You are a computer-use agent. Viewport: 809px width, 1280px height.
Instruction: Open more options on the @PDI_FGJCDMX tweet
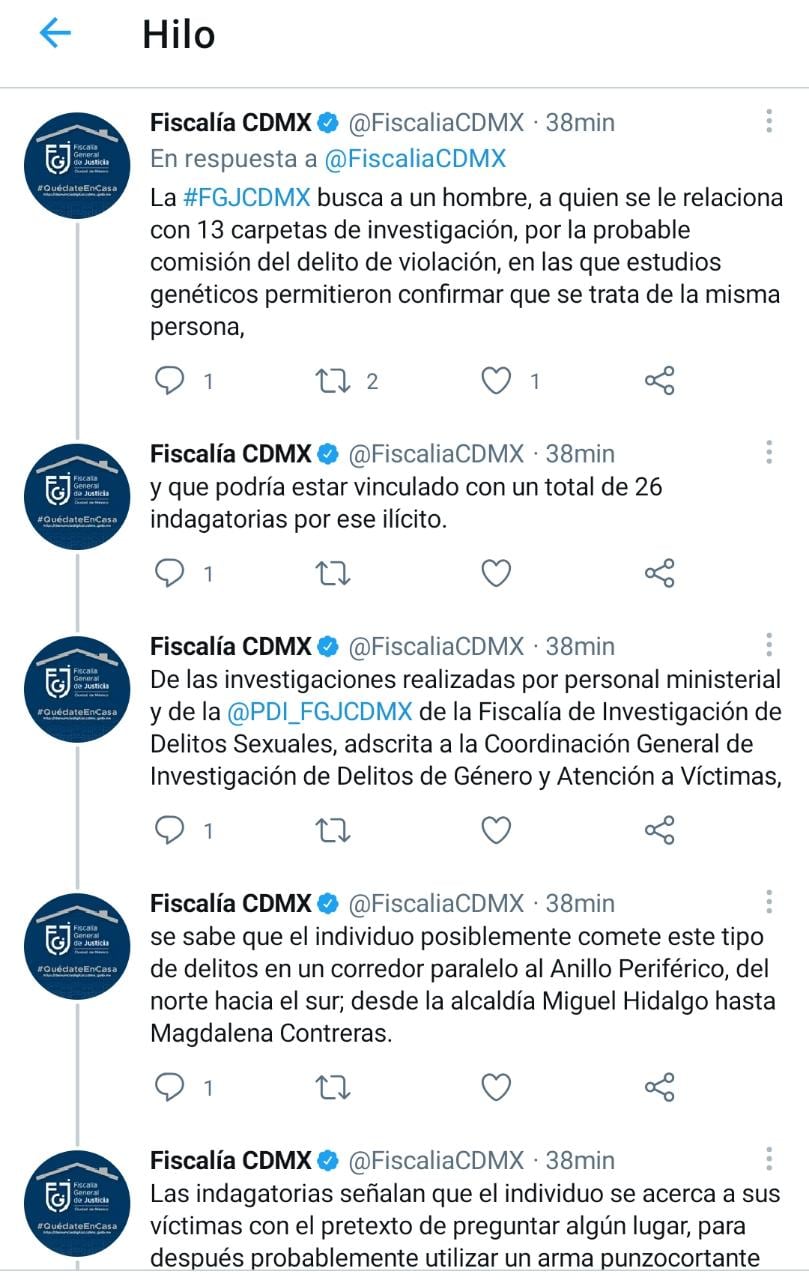pos(768,645)
